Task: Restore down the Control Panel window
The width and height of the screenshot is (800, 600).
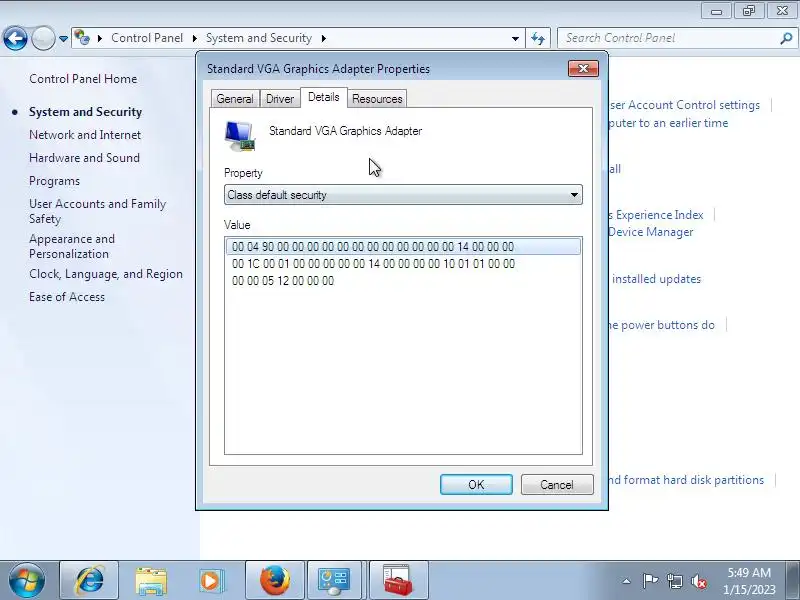Action: point(749,11)
